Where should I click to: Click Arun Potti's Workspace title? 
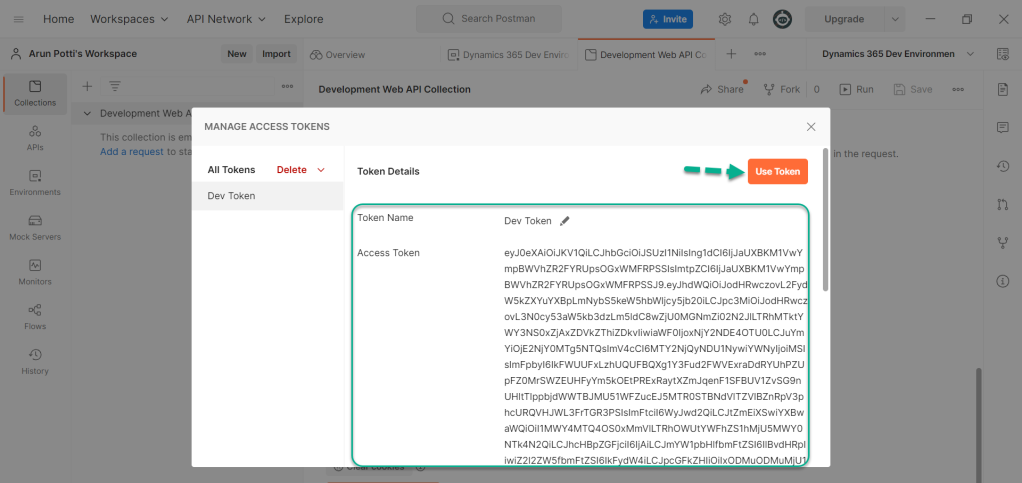click(83, 54)
